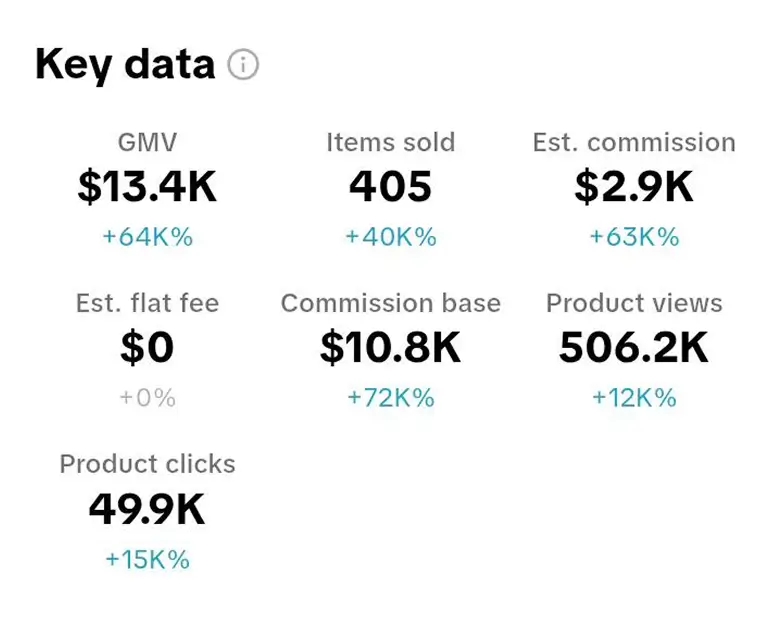
Task: Click the +63K% commission change
Action: pos(634,237)
